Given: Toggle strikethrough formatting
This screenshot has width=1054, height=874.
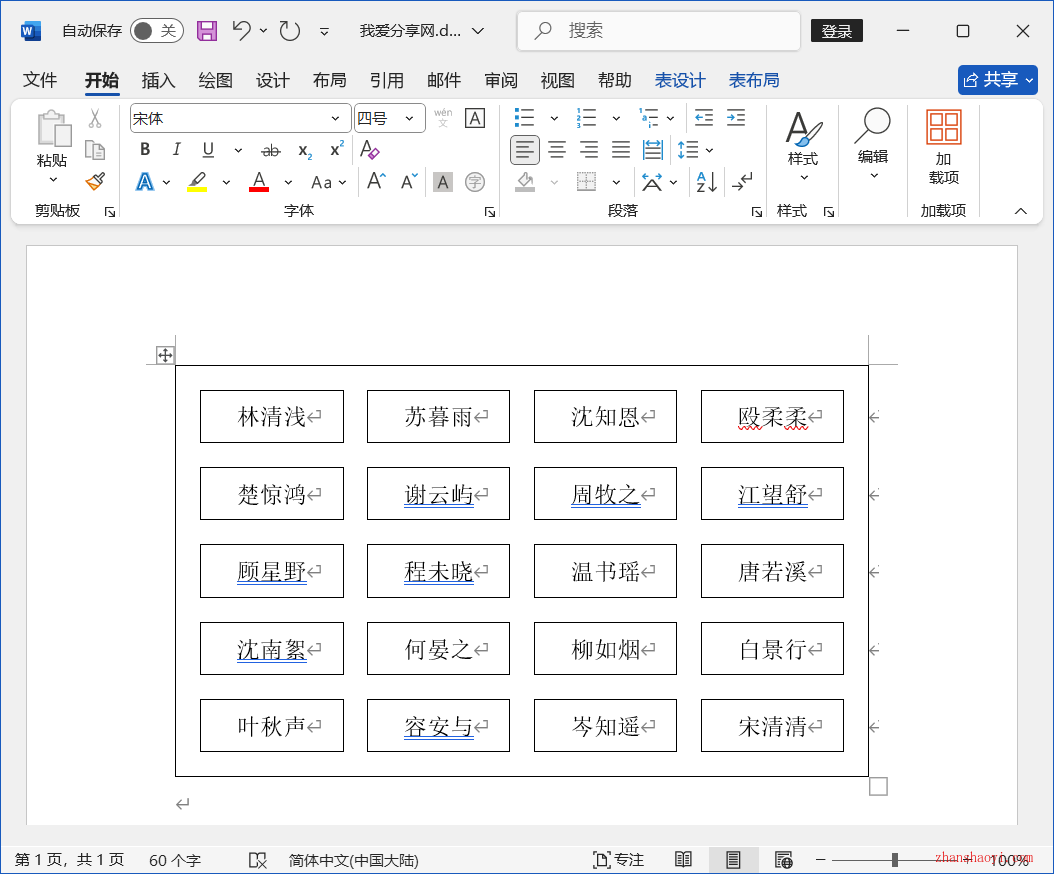Looking at the screenshot, I should 271,151.
